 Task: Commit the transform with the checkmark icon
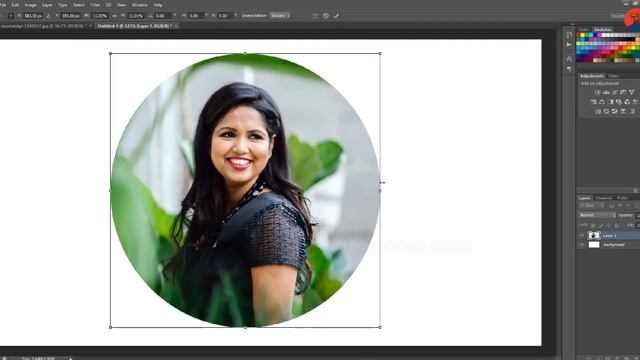pyautogui.click(x=336, y=16)
